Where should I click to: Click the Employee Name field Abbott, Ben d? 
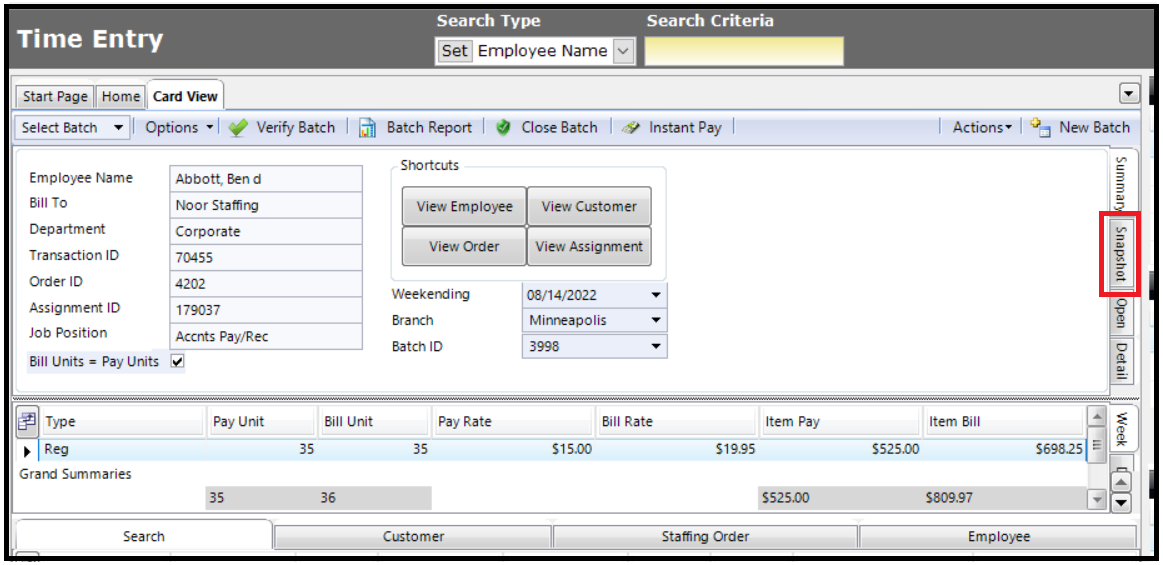pyautogui.click(x=266, y=179)
